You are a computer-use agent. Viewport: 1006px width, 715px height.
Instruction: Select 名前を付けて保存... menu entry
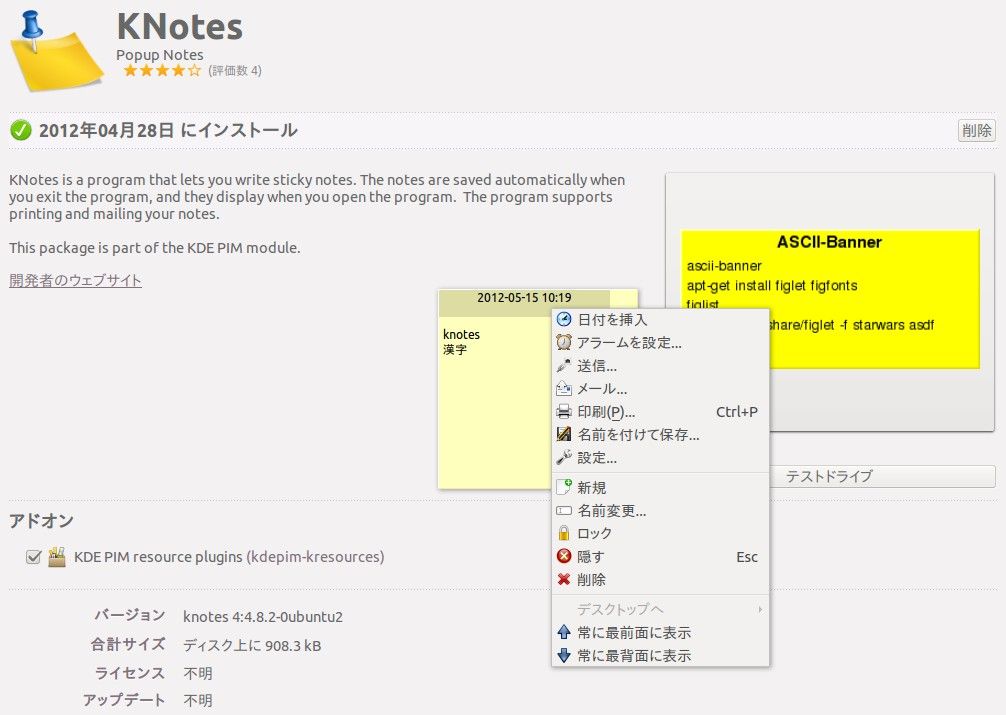coord(660,435)
